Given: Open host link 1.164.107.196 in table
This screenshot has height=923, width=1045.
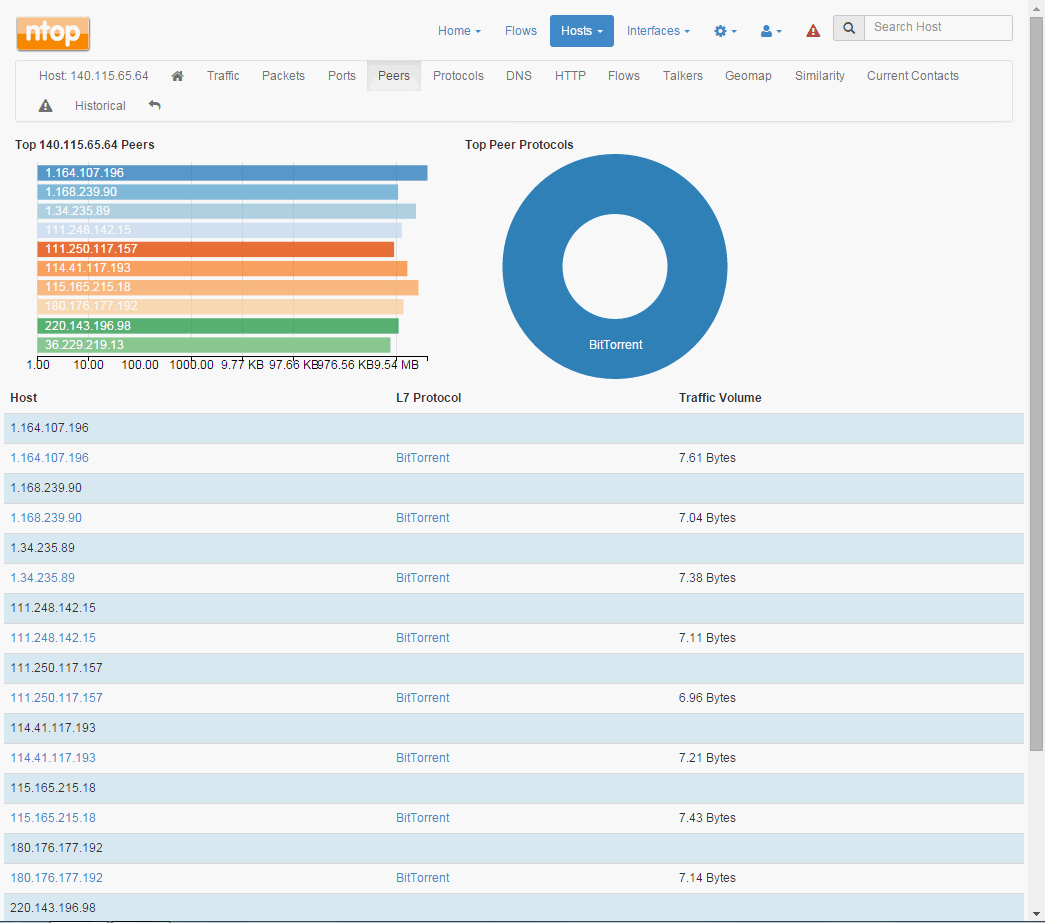Looking at the screenshot, I should (49, 458).
